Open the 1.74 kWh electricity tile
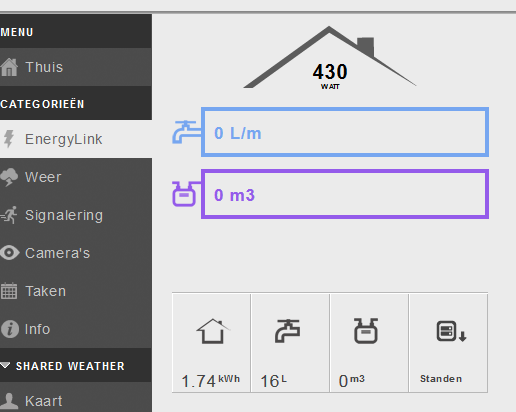Image resolution: width=516 pixels, height=412 pixels. coord(211,343)
